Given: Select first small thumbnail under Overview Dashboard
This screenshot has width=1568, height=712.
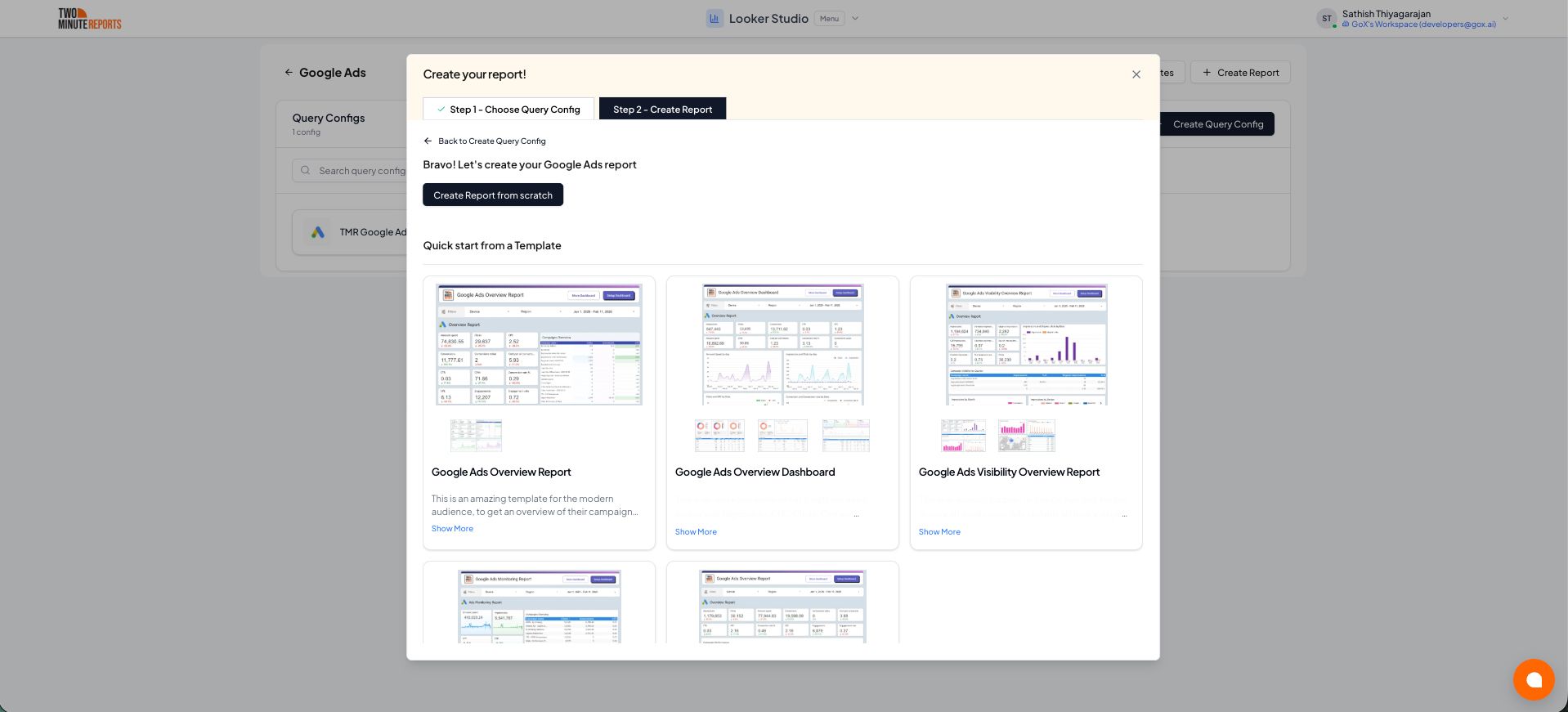Looking at the screenshot, I should tap(719, 436).
